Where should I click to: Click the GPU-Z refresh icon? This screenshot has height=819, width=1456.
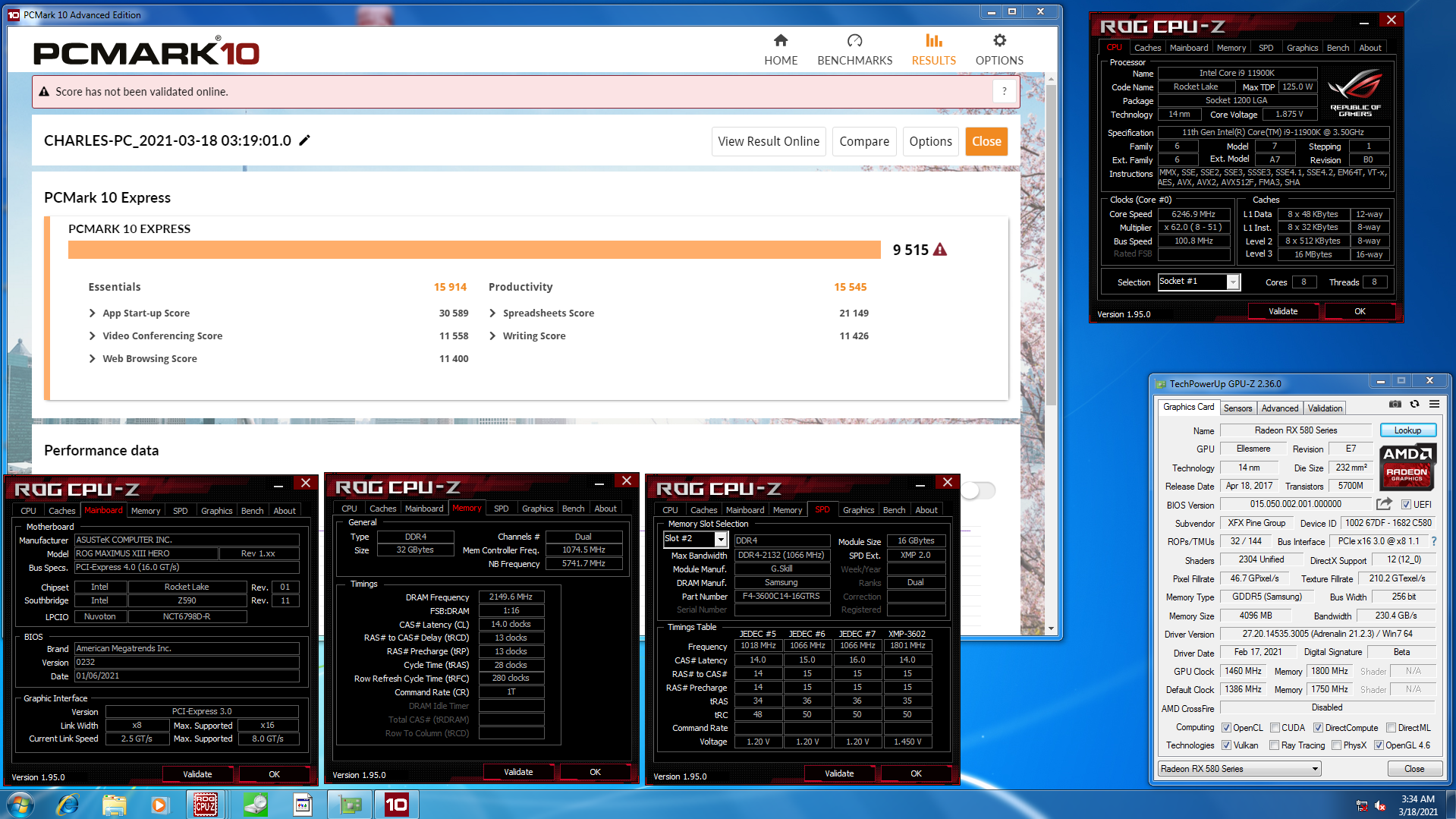pyautogui.click(x=1414, y=404)
